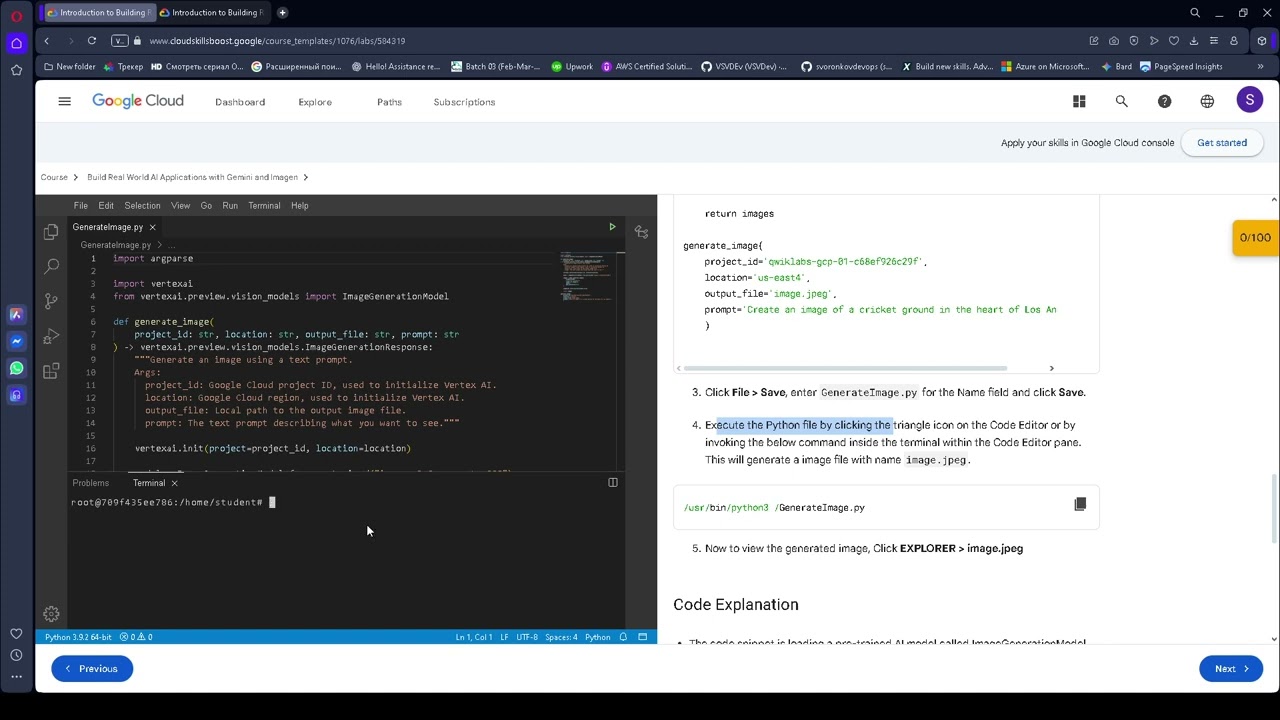Open Opera easy setup icon

point(1214,41)
